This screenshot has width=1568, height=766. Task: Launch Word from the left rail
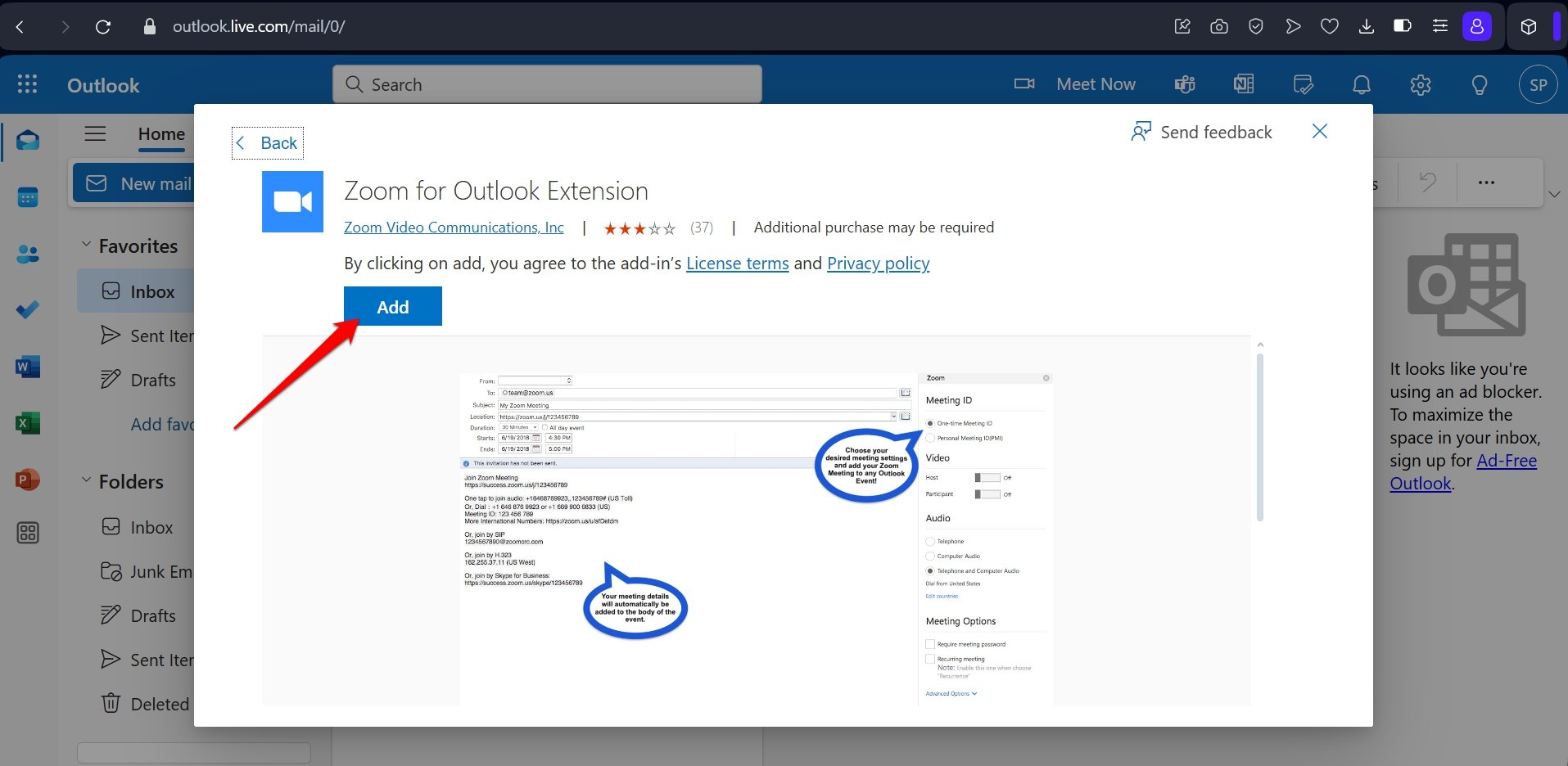coord(28,367)
